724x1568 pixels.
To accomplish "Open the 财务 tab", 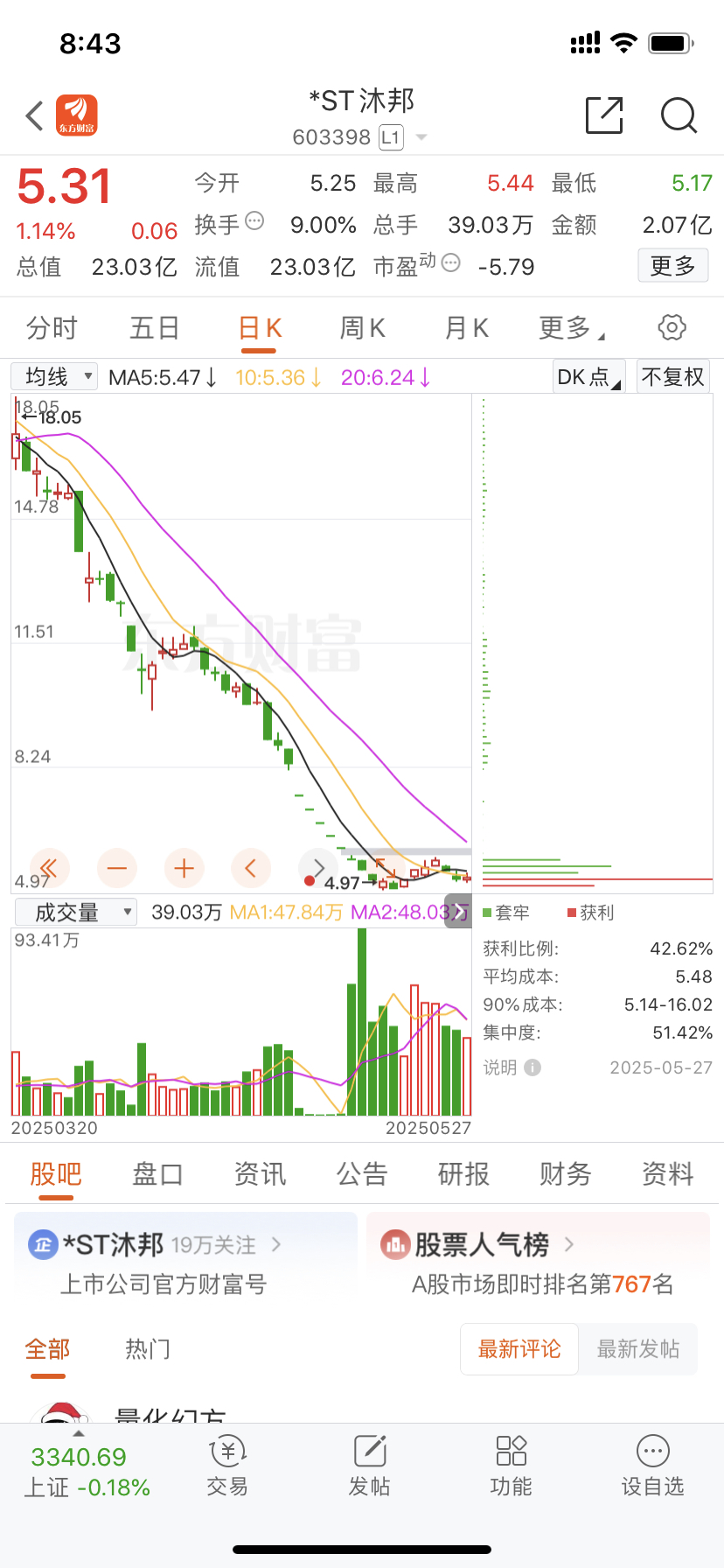I will [x=566, y=1174].
